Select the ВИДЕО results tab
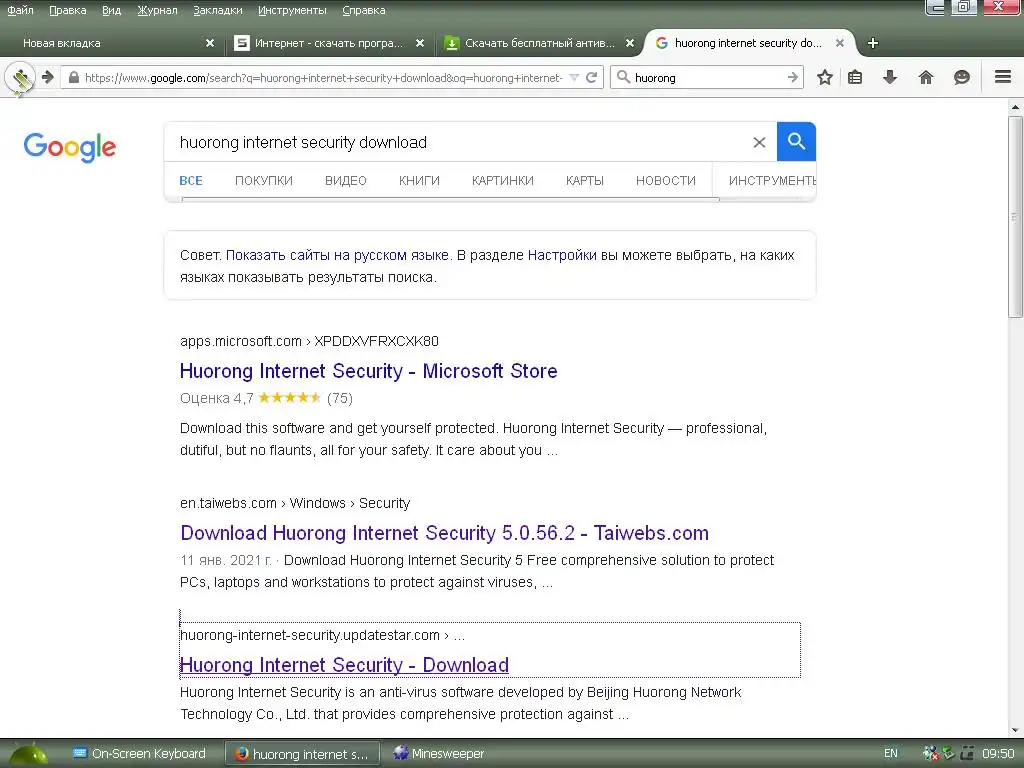The width and height of the screenshot is (1024, 768). (346, 181)
